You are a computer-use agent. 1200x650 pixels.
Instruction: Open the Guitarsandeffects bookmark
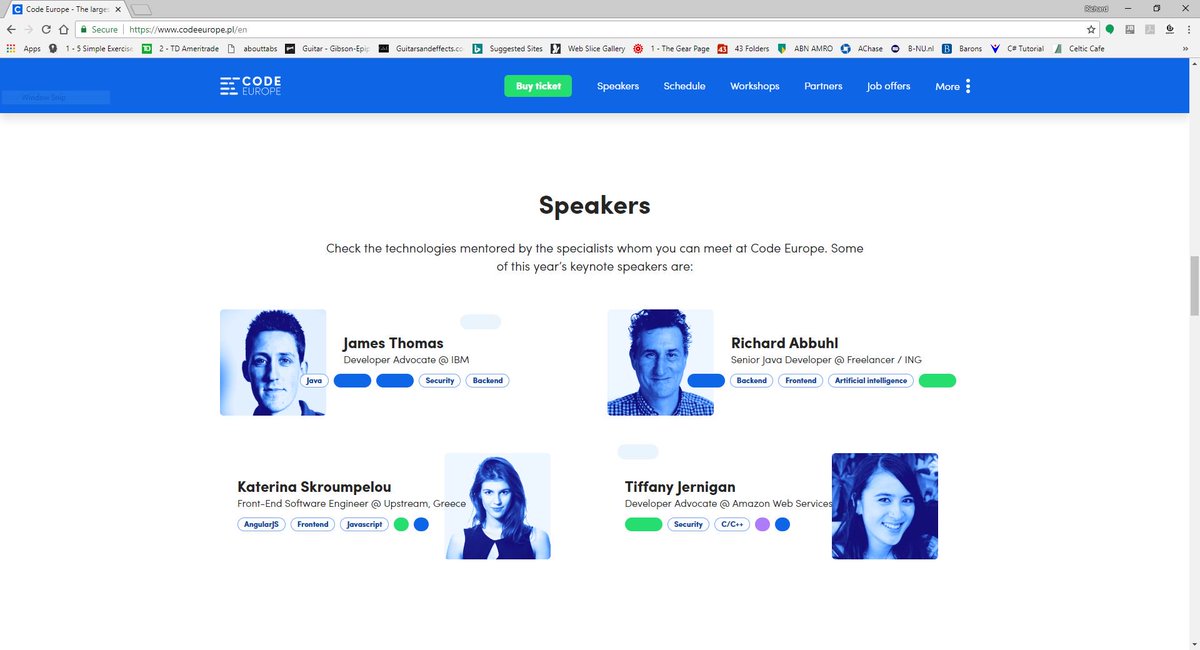point(420,48)
